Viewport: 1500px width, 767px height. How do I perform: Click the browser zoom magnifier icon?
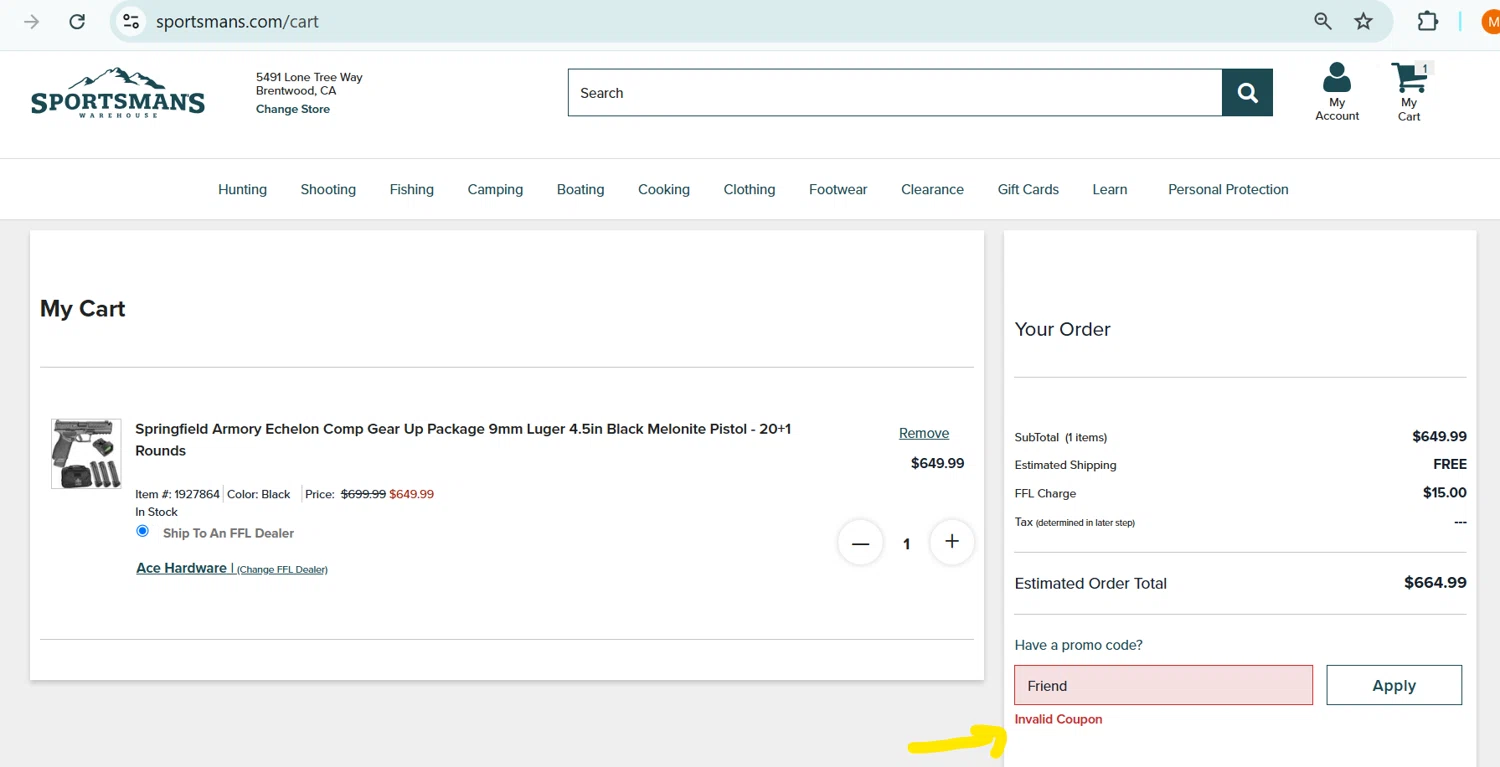click(x=1322, y=21)
